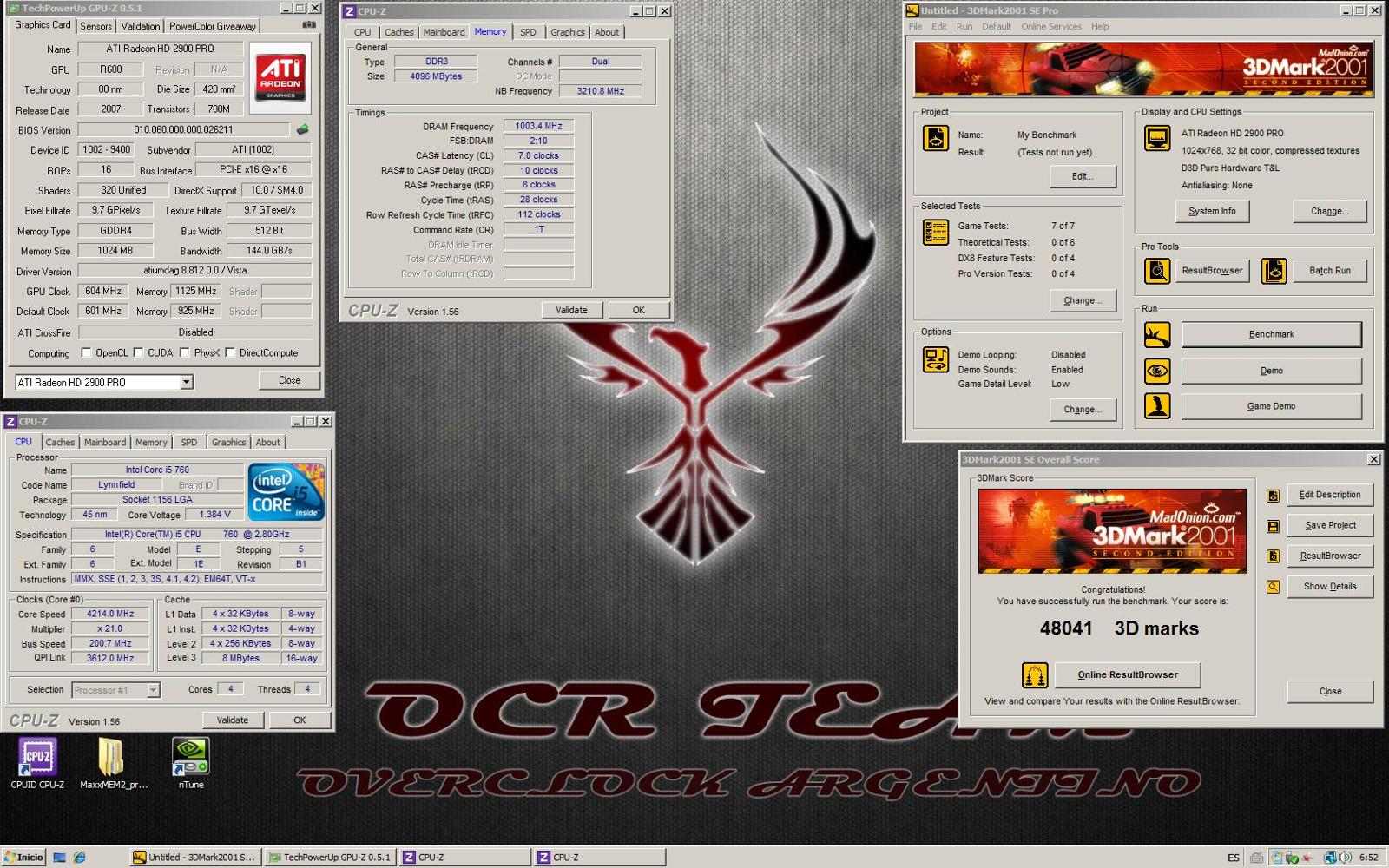This screenshot has width=1389, height=868.
Task: Open the CPUID CPU-Z desktop shortcut
Action: pos(37,764)
